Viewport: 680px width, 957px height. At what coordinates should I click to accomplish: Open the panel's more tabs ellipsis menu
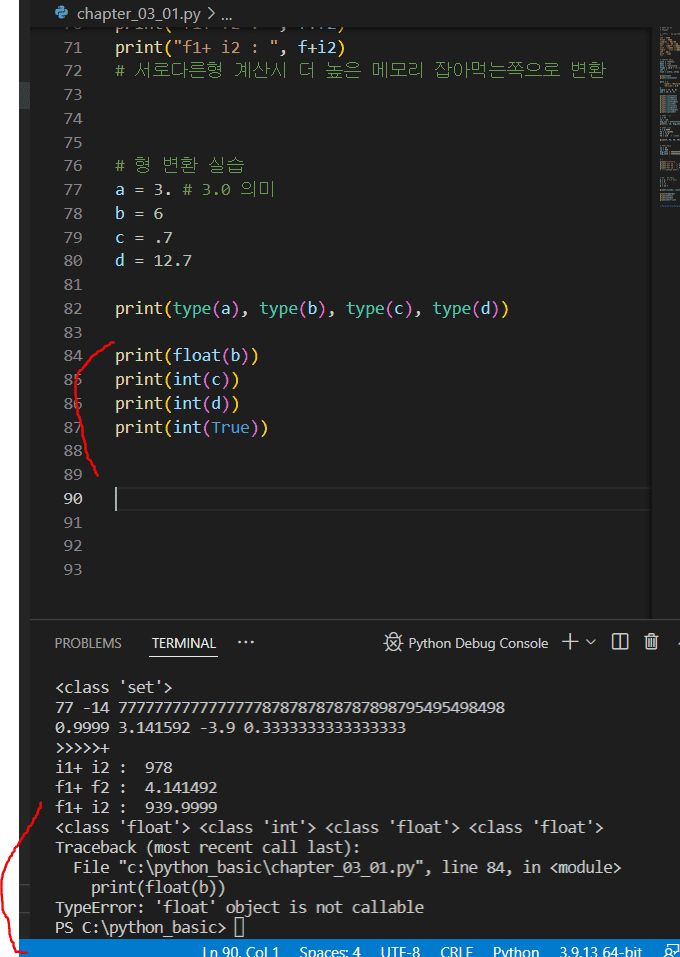(246, 642)
